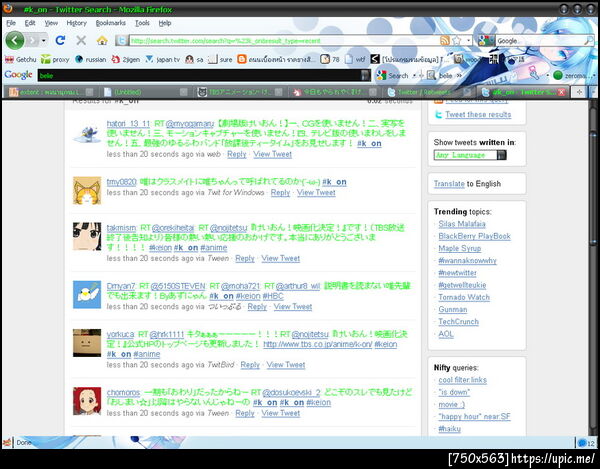Open the BlackBerry PlayBook trending topic
This screenshot has width=600, height=469.
(474, 236)
